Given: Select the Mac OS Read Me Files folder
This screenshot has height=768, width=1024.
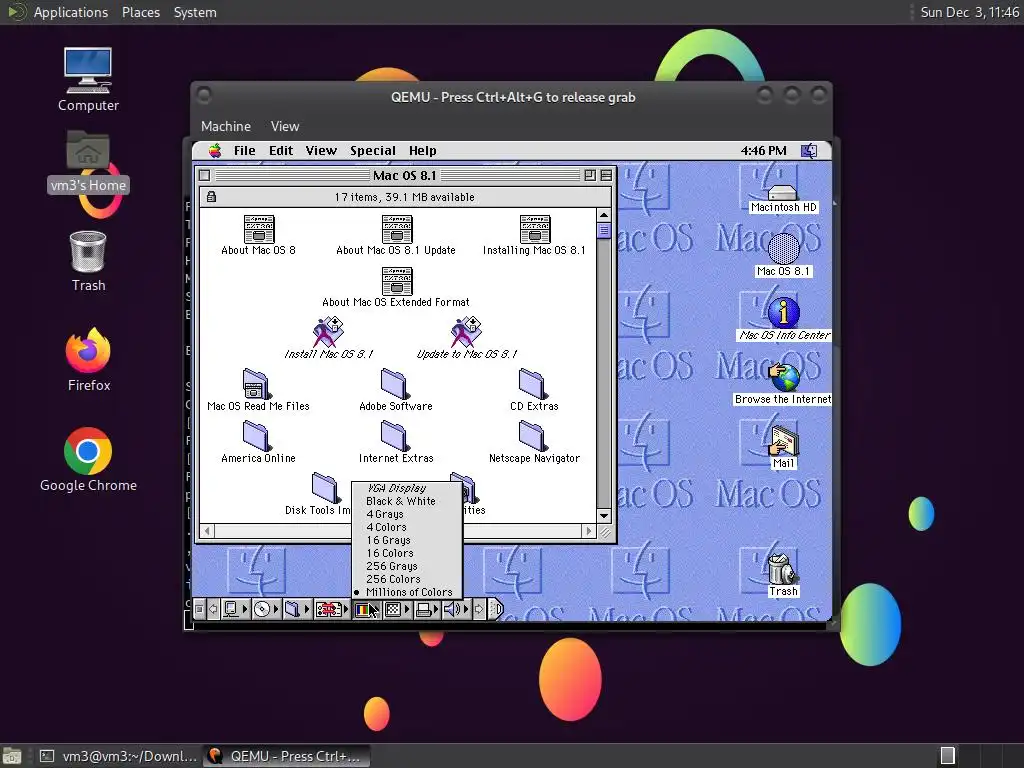Looking at the screenshot, I should [x=256, y=384].
